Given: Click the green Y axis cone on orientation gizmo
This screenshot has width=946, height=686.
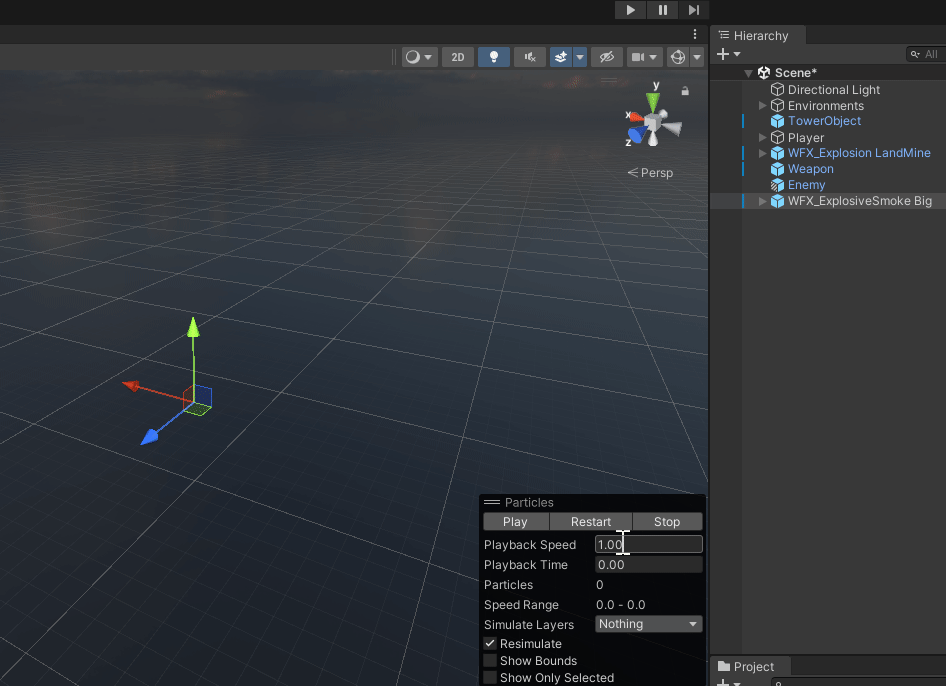Looking at the screenshot, I should pos(653,101).
